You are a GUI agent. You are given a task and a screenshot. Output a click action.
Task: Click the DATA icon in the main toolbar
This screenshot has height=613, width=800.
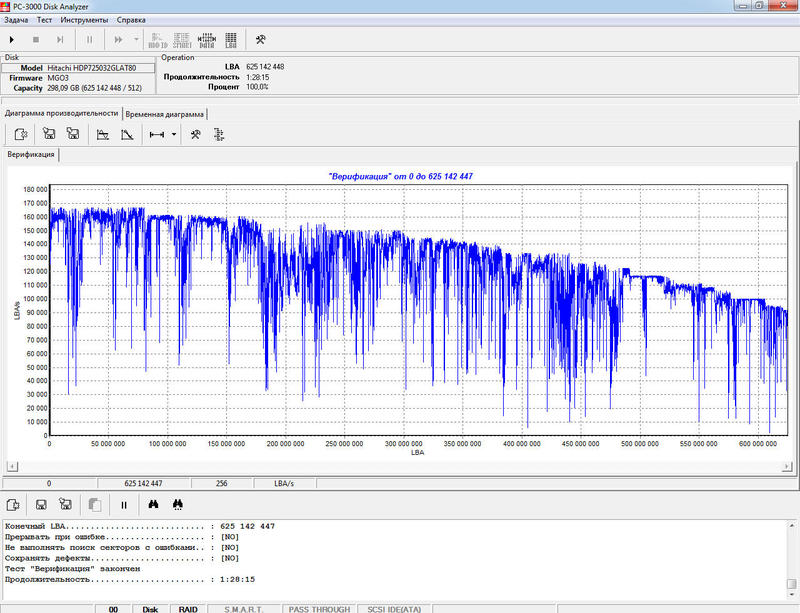207,40
